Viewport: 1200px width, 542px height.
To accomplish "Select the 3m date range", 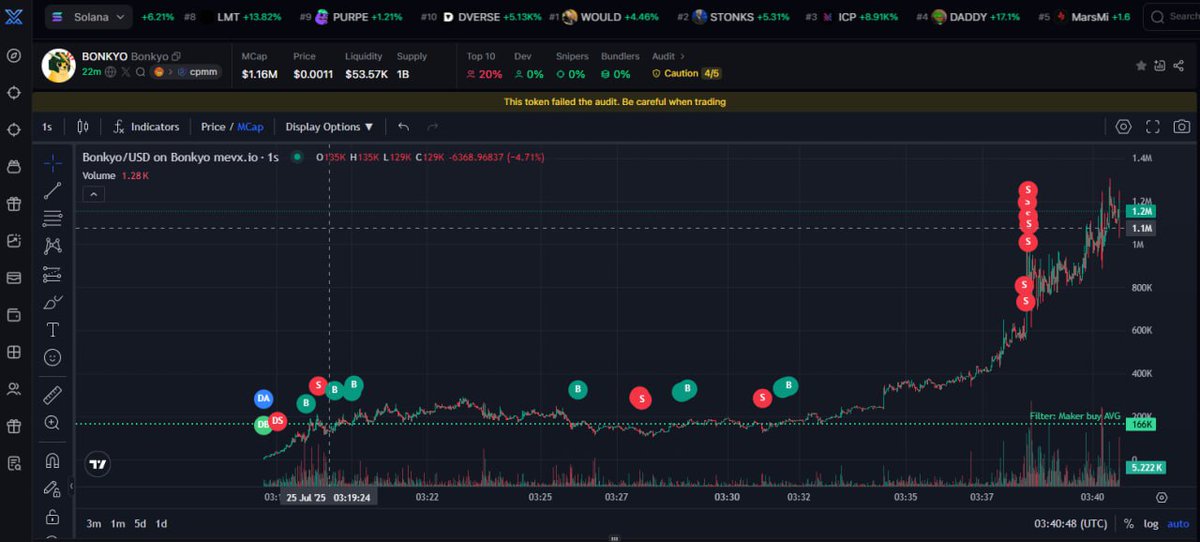I will tap(93, 524).
